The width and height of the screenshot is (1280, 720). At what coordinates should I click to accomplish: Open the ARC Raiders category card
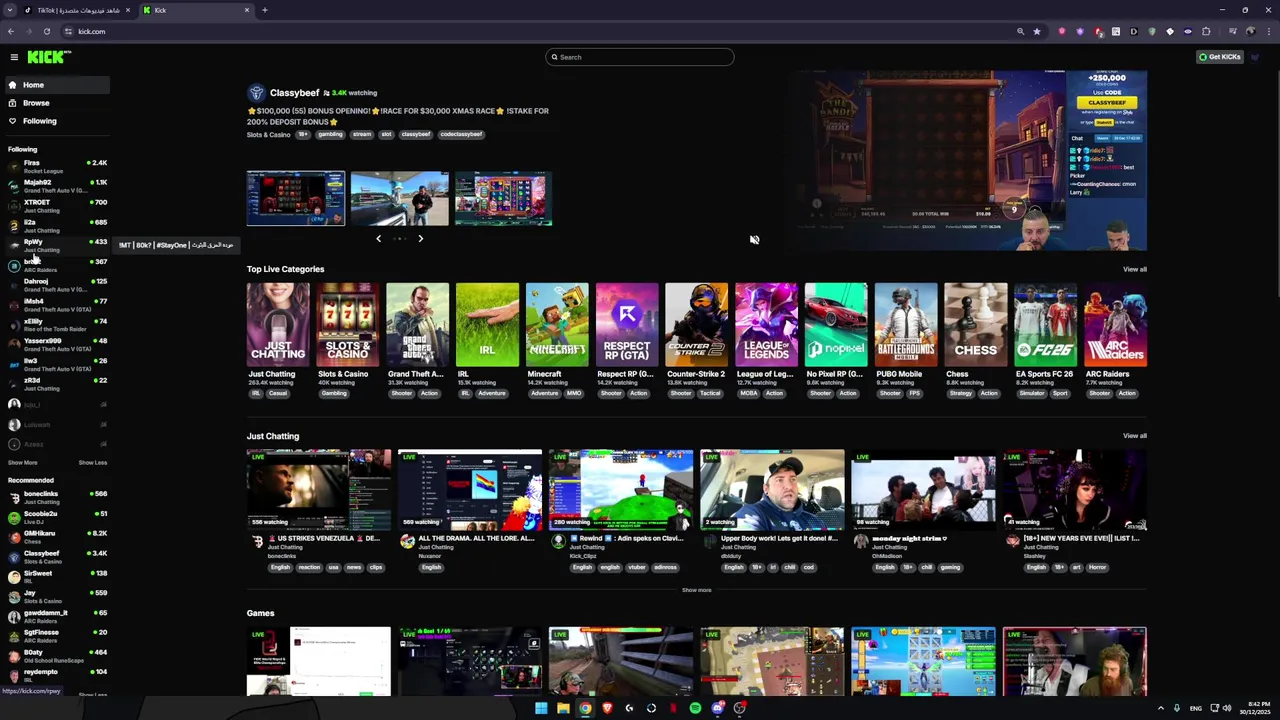(x=1116, y=325)
